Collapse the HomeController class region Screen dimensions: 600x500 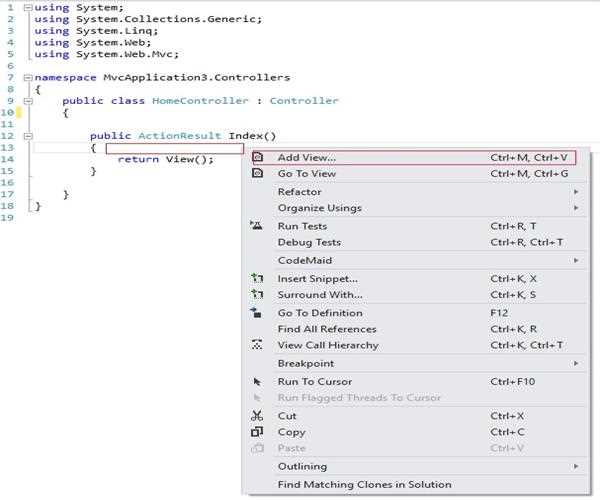pyautogui.click(x=27, y=101)
